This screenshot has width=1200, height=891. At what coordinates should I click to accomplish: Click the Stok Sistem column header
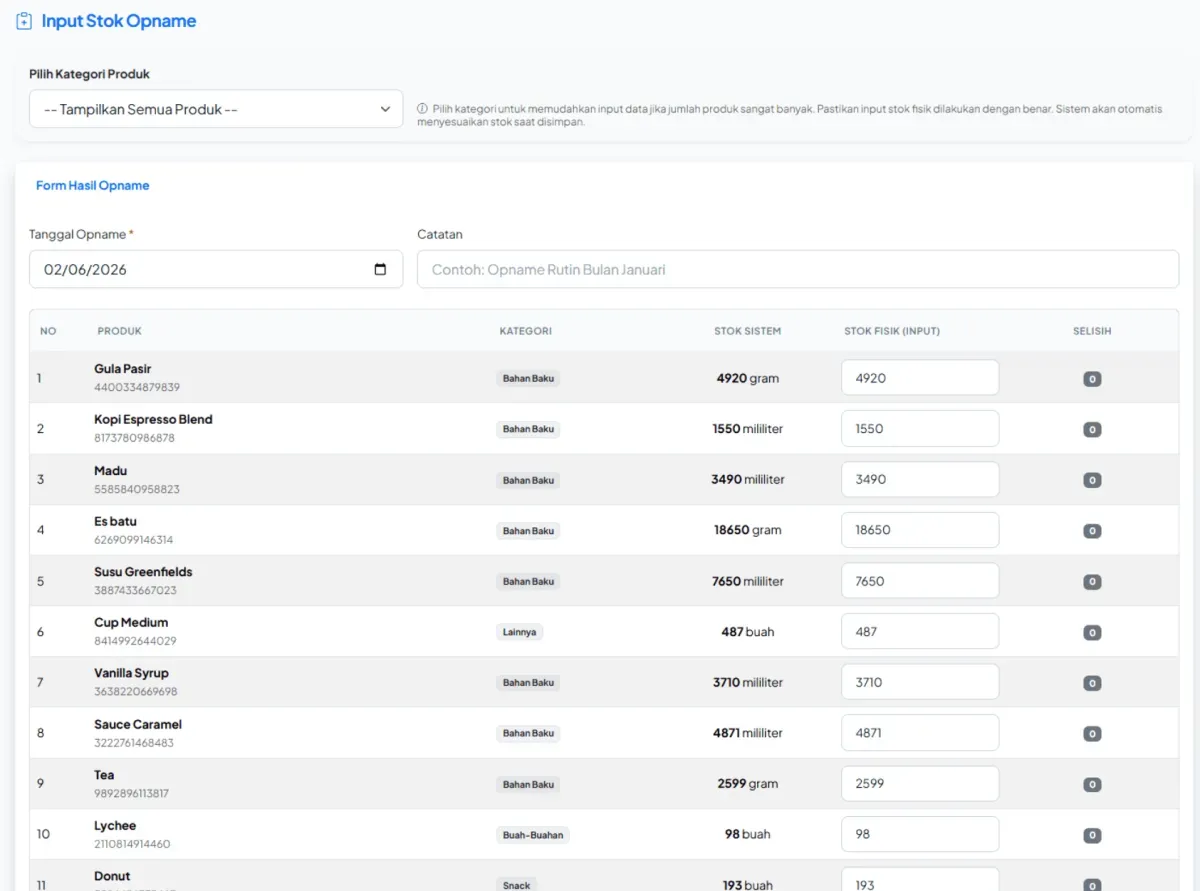747,331
